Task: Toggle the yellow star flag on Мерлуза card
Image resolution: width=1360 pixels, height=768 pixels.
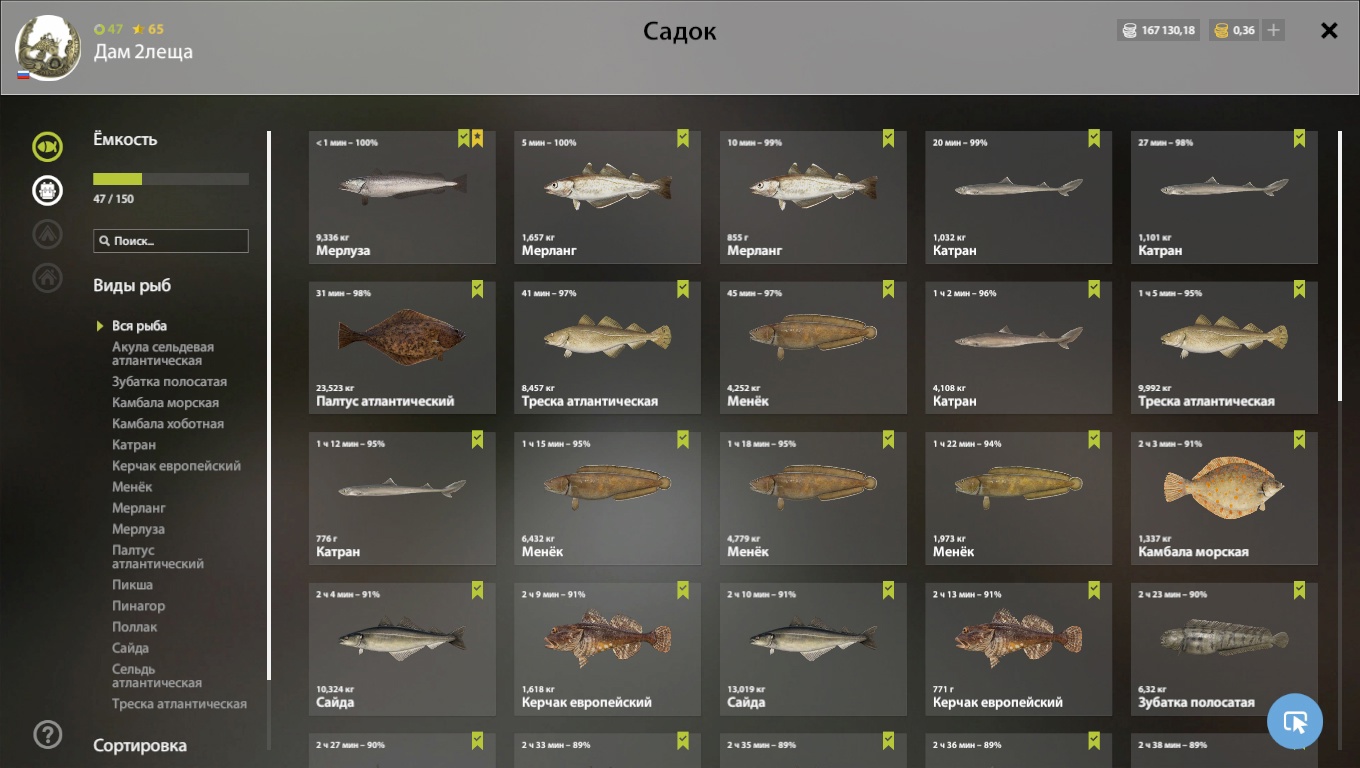Action: 477,138
